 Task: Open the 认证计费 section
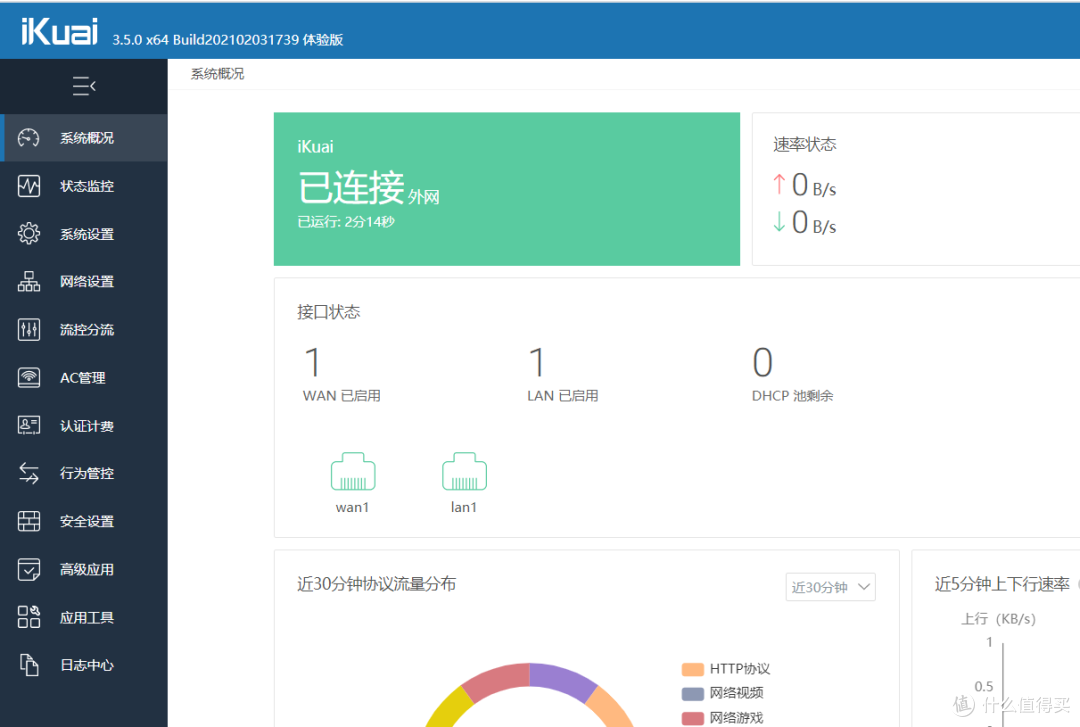coord(84,425)
